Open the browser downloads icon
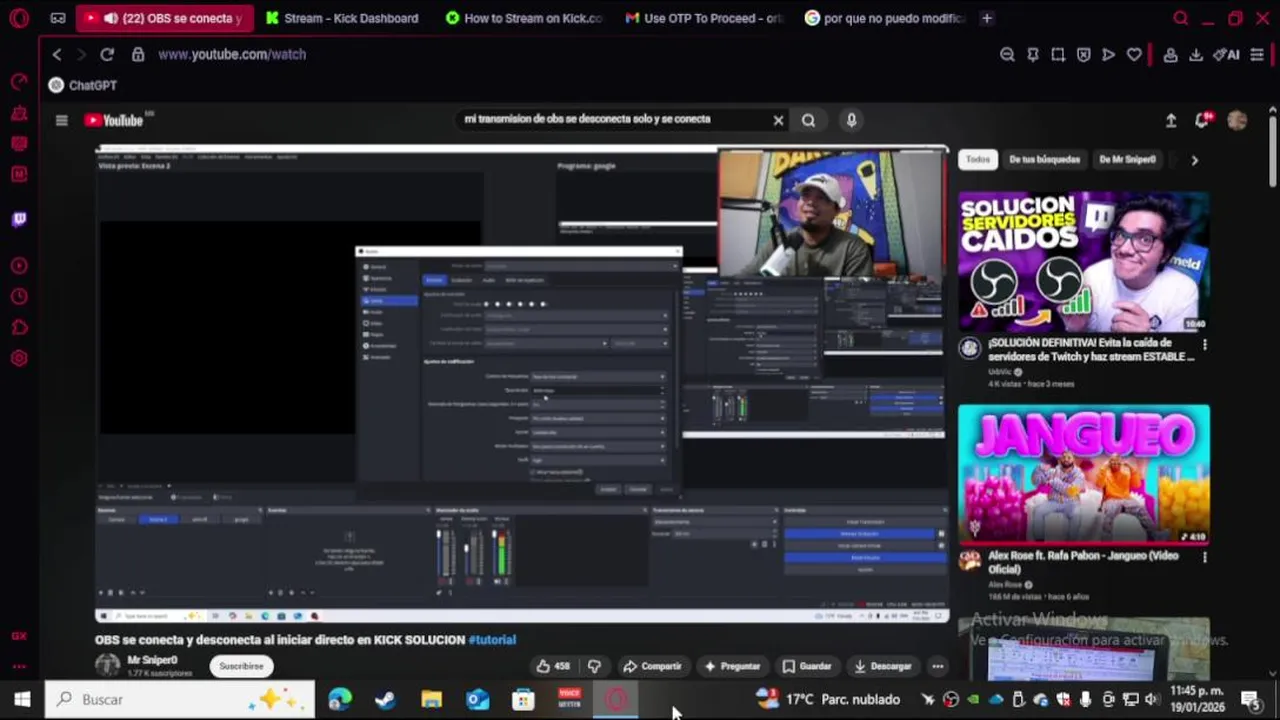The width and height of the screenshot is (1280, 720). [1195, 55]
